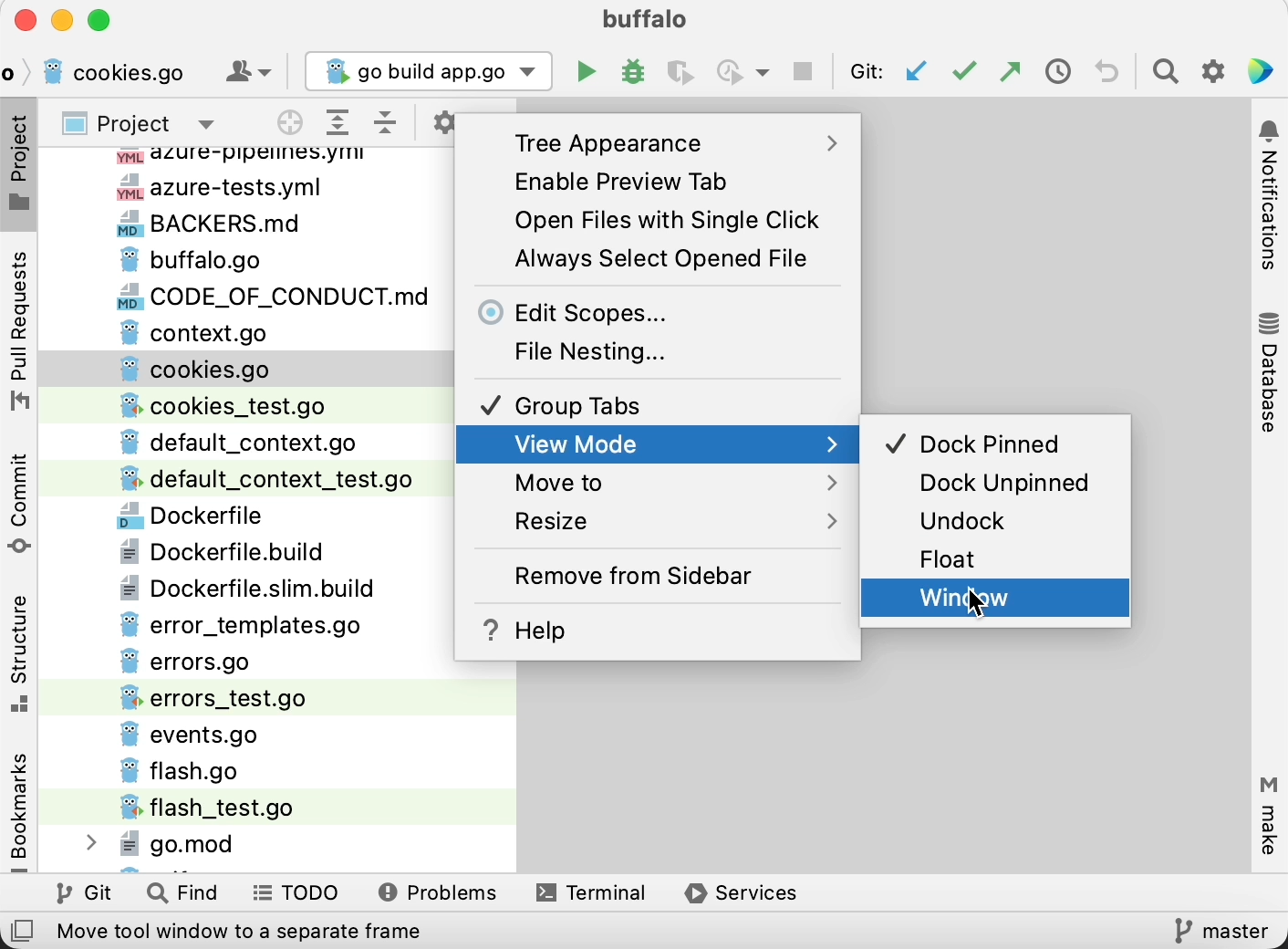Select Float view mode
Image resolution: width=1288 pixels, height=949 pixels.
996,560
